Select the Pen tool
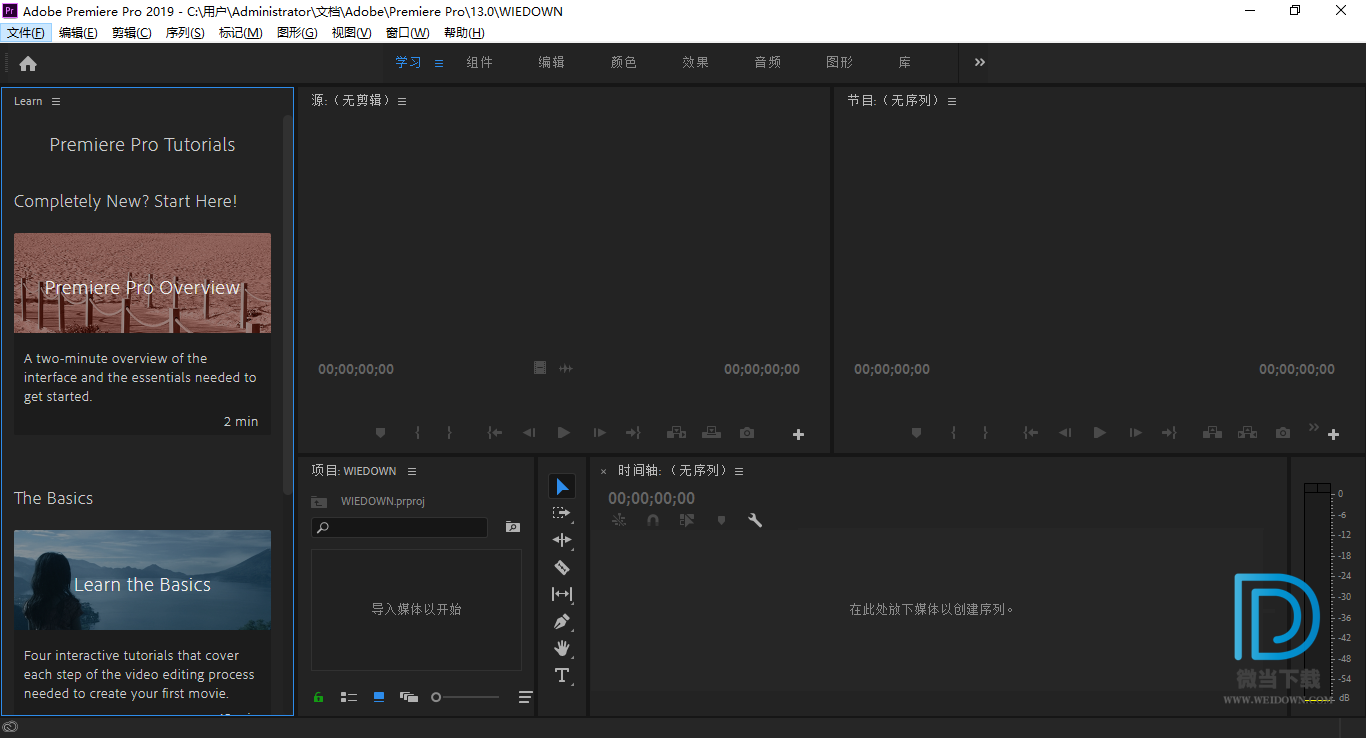 tap(562, 621)
